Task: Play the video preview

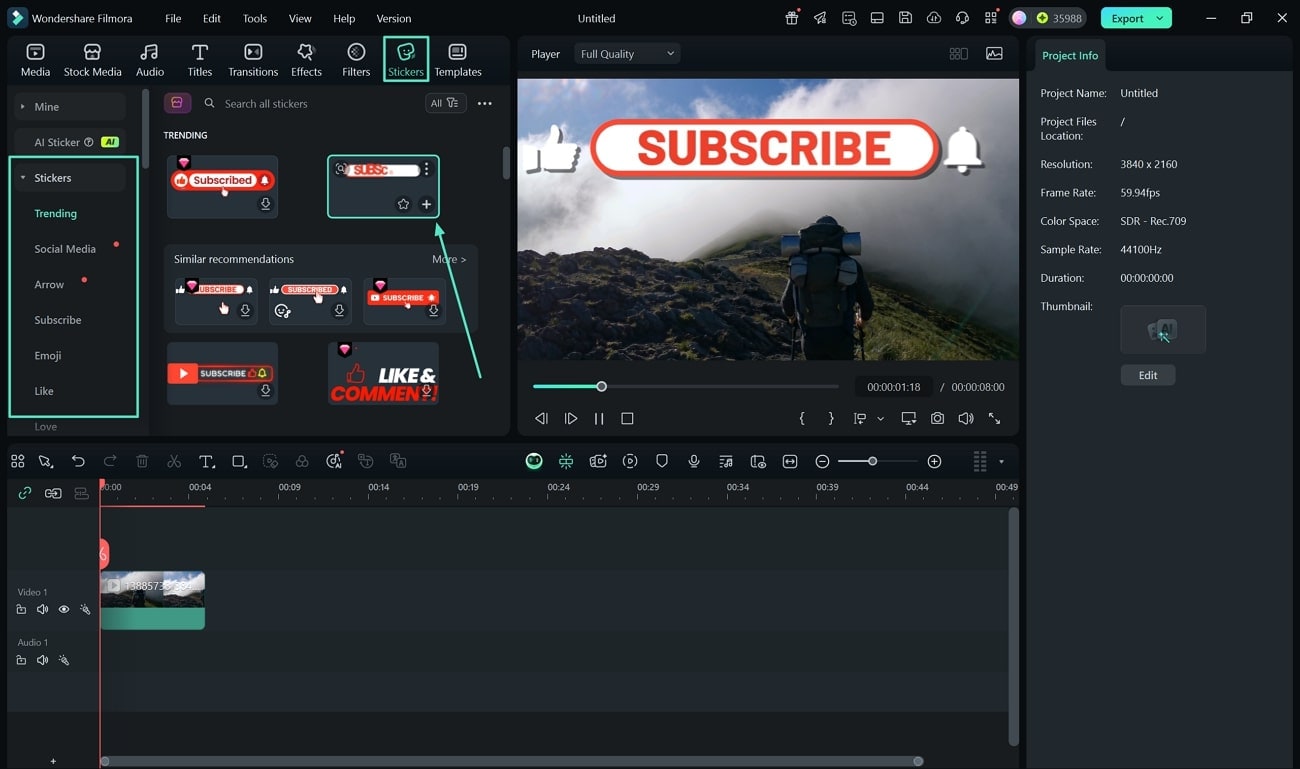Action: coord(571,418)
